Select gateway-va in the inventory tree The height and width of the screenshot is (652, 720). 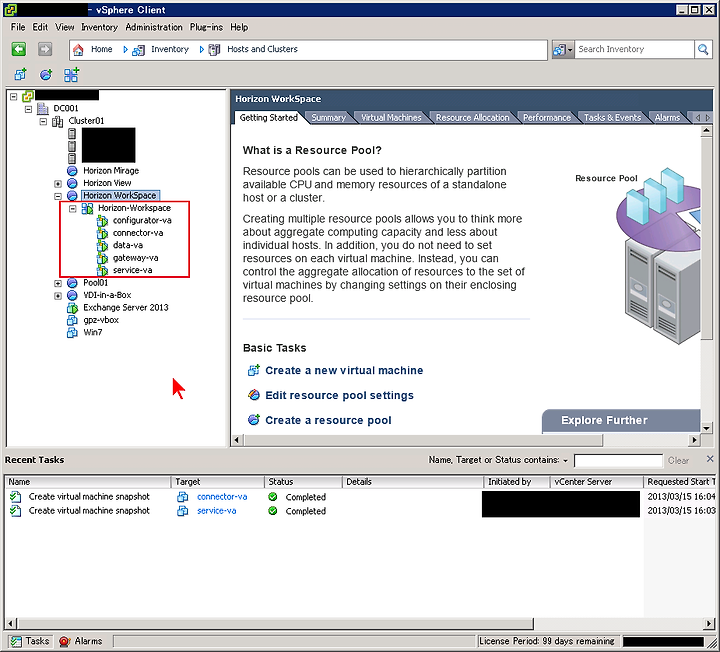[x=135, y=258]
